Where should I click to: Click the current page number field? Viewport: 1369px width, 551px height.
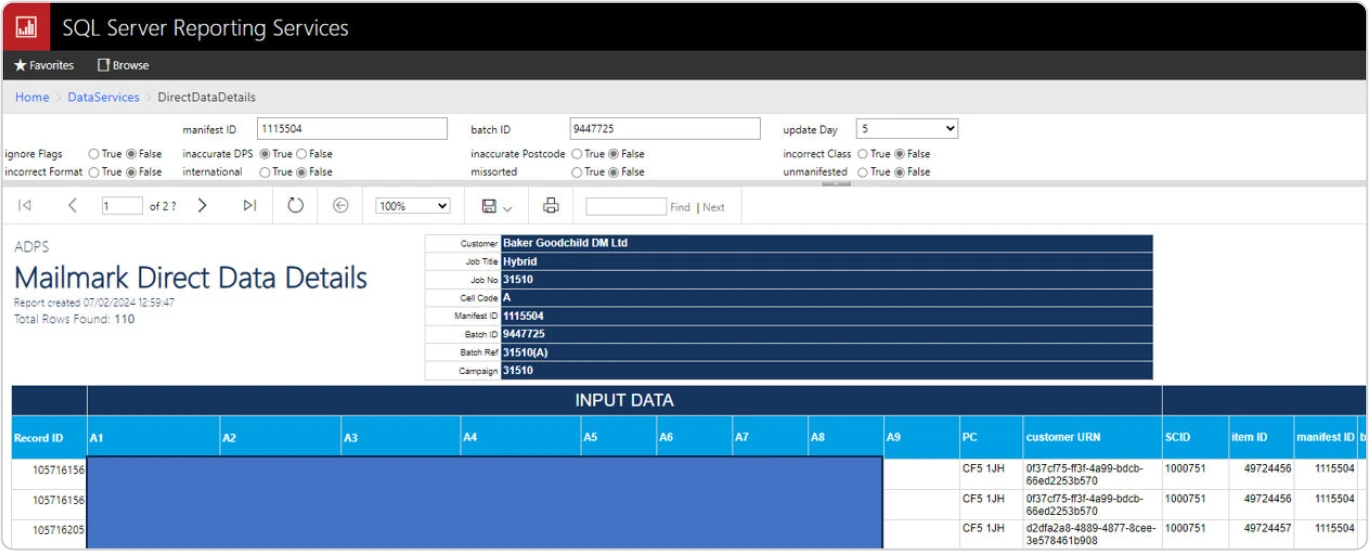122,206
